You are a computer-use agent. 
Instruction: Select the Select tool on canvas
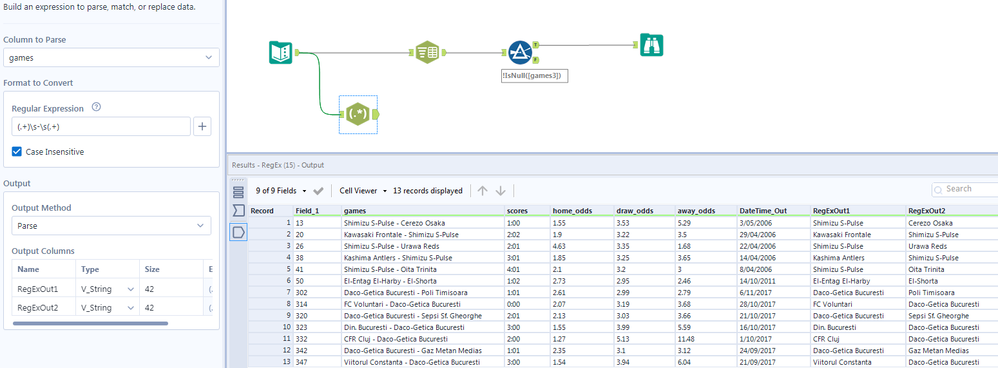coord(427,53)
